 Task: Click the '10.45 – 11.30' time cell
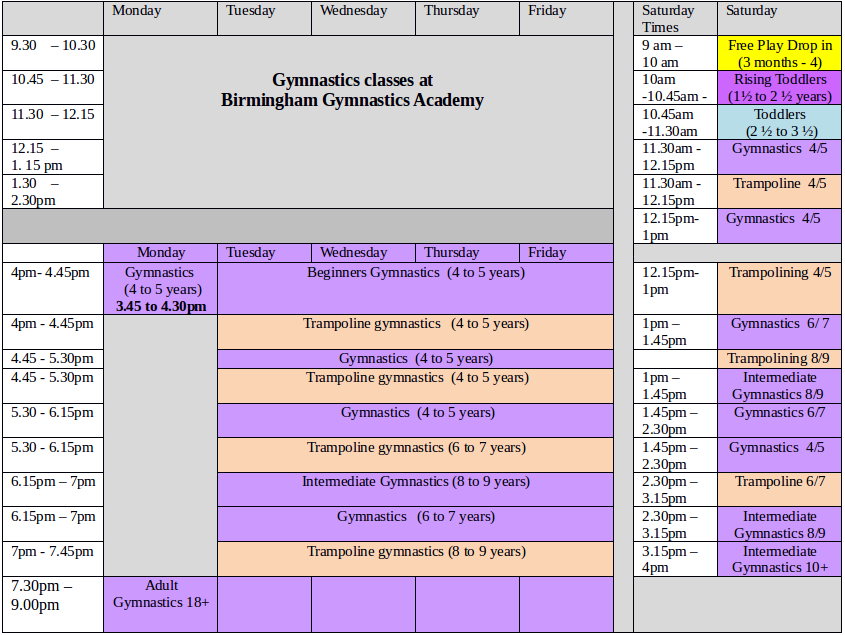pos(53,87)
